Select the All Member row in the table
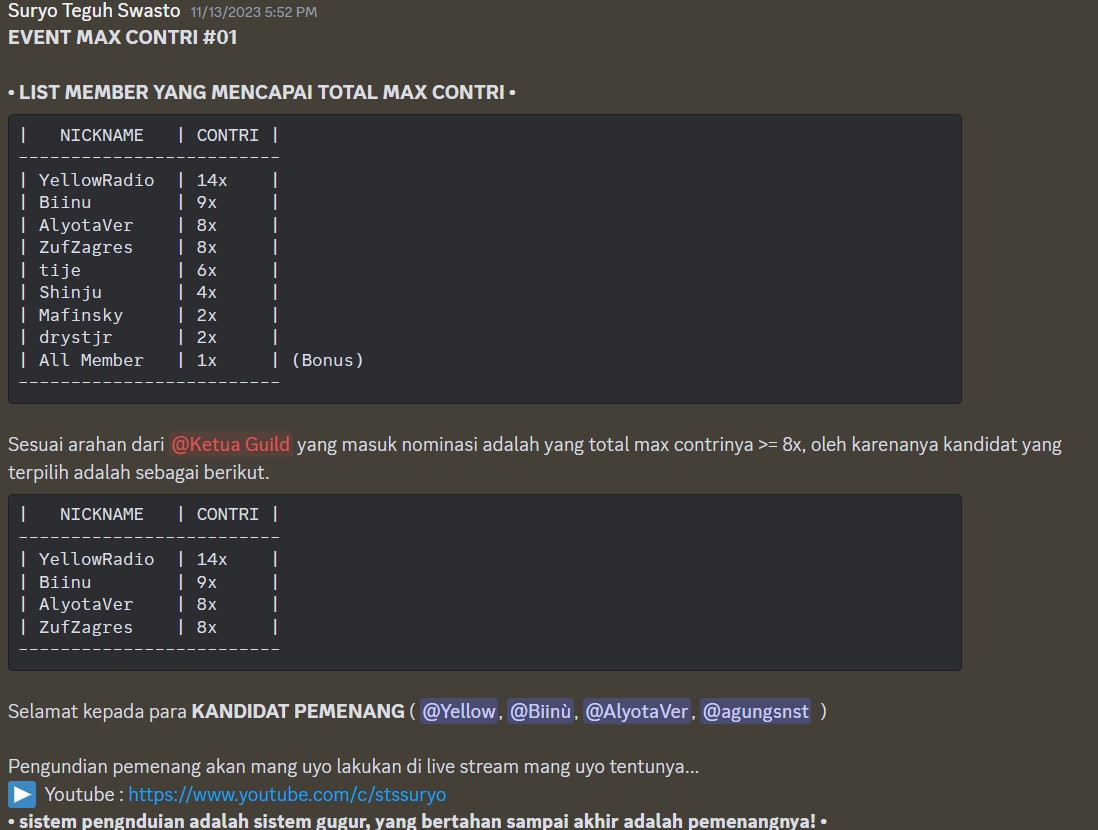1098x830 pixels. [91, 360]
